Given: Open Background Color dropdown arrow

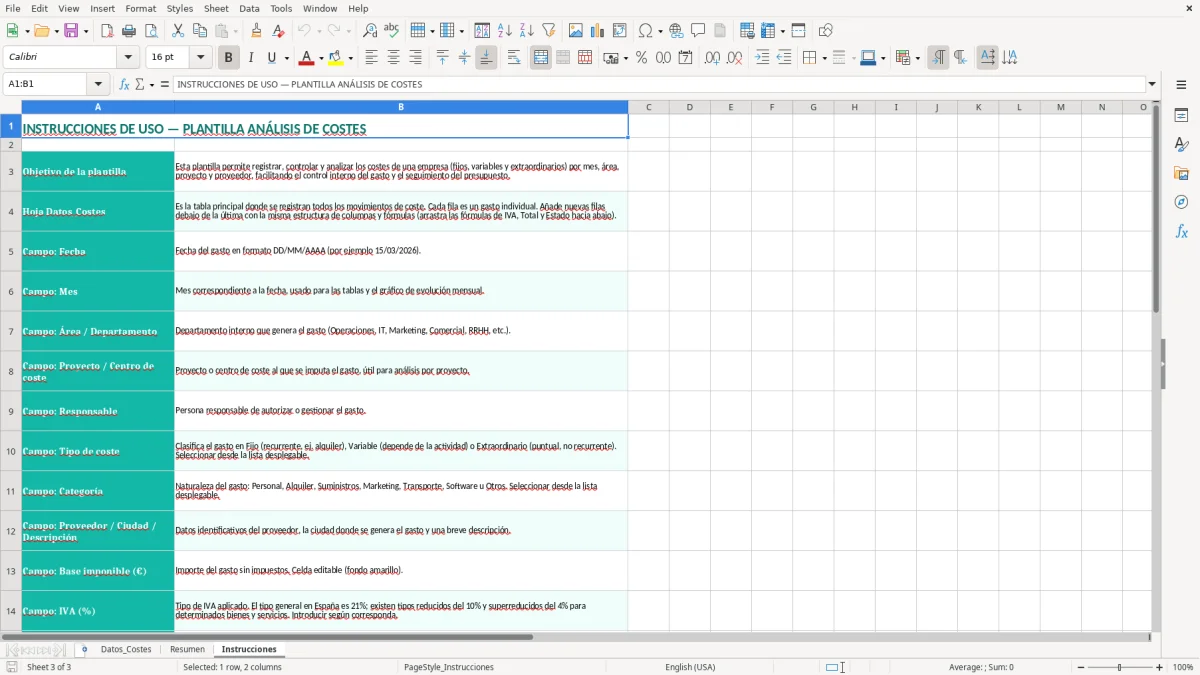Looking at the screenshot, I should point(351,58).
